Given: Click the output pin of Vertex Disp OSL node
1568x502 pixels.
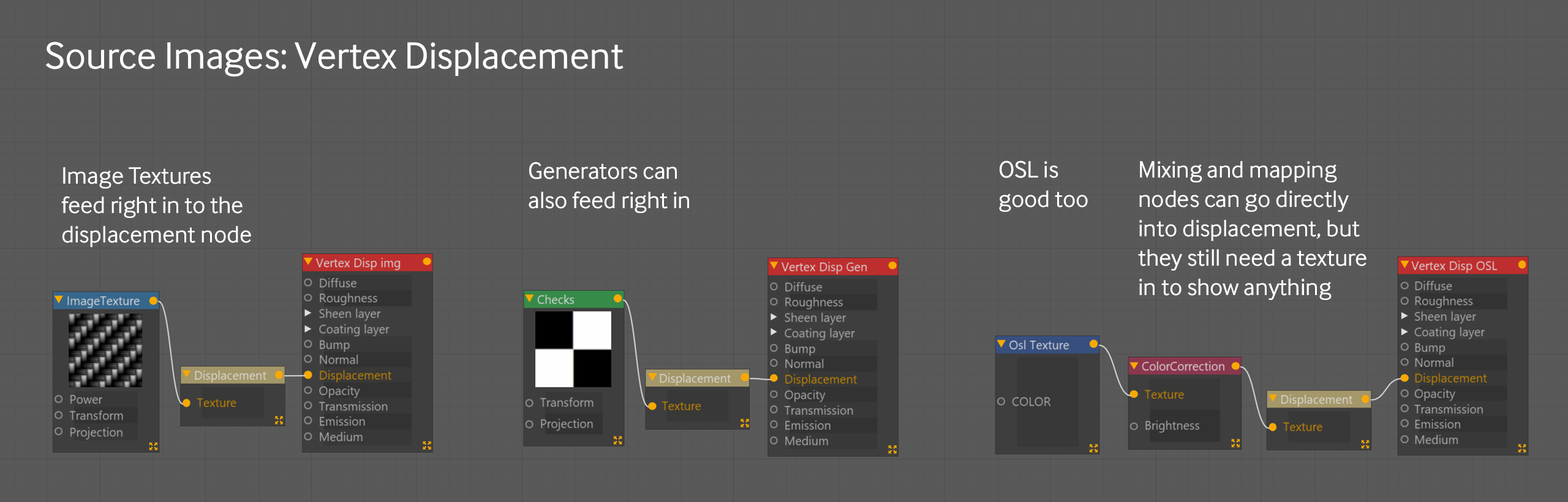Looking at the screenshot, I should pos(1521,265).
